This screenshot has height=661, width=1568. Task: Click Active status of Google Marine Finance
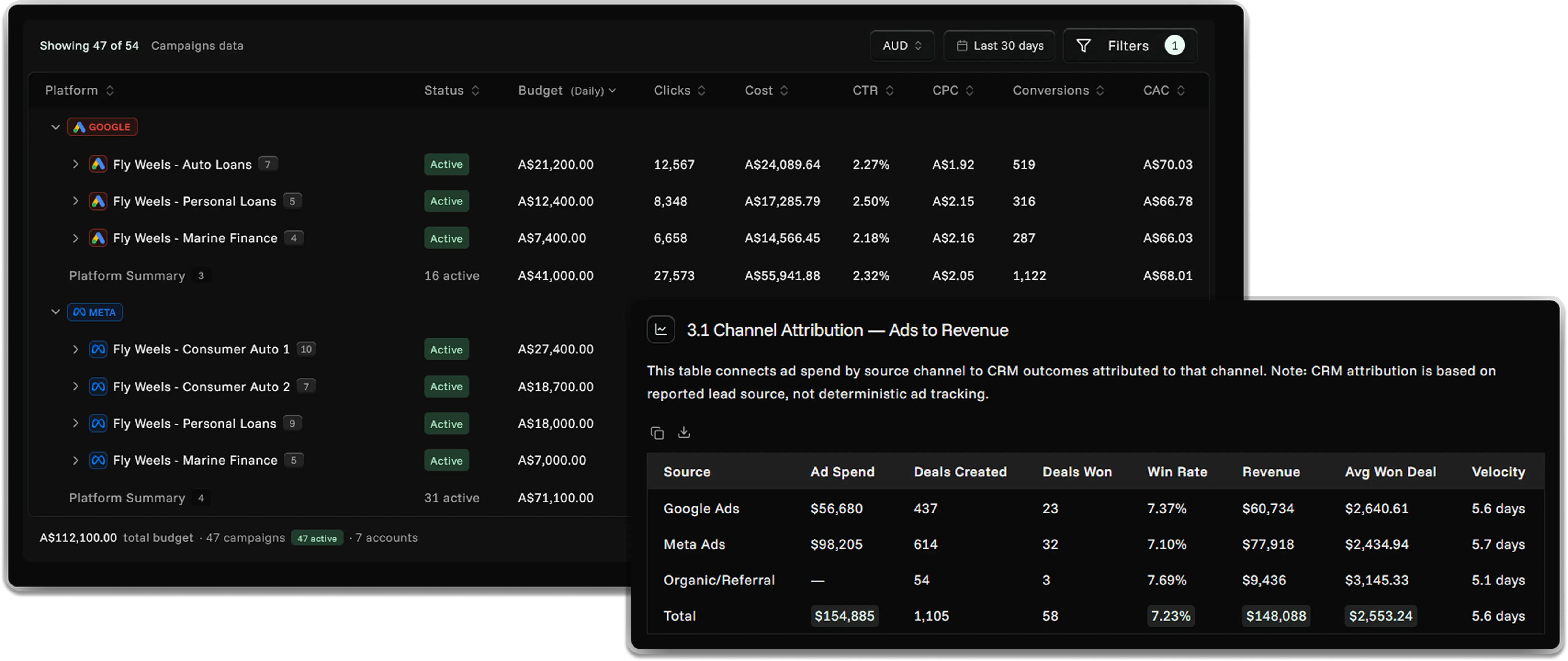[446, 238]
